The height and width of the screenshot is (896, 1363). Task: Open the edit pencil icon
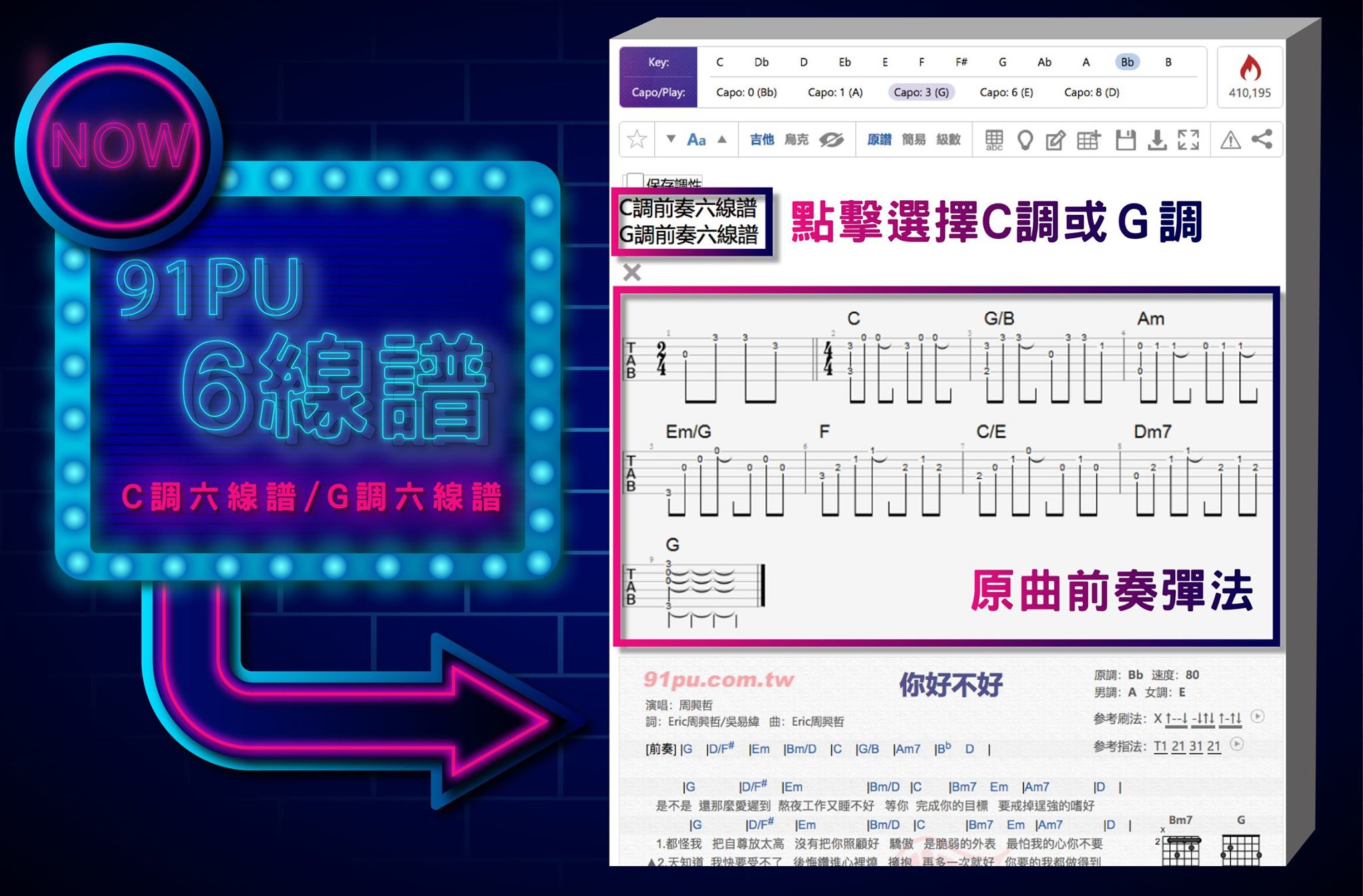coord(1056,140)
